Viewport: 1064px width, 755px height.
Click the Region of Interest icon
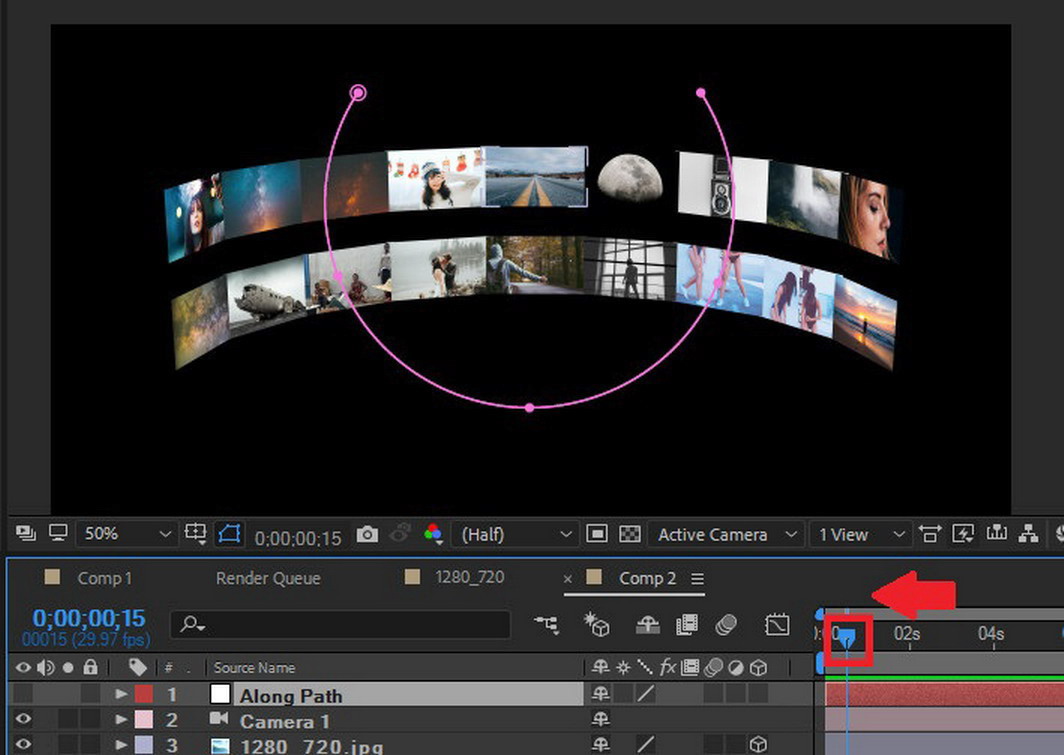click(596, 535)
